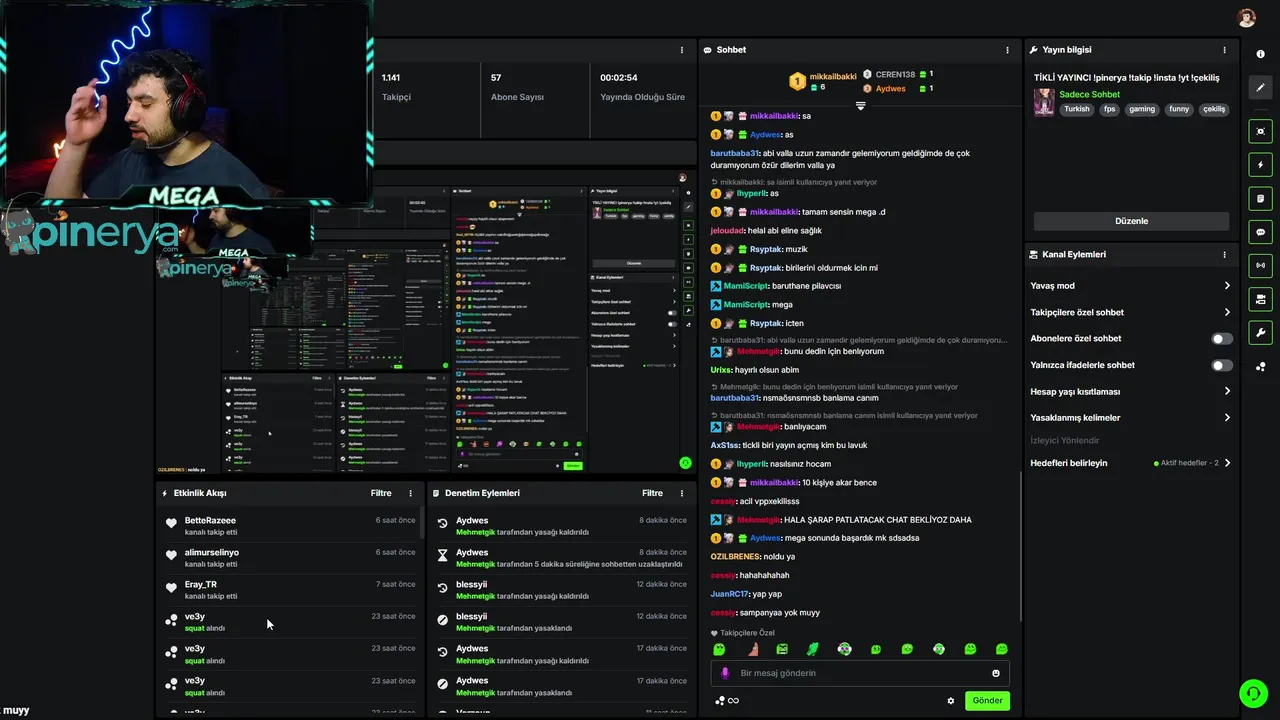Collapse the chat leaderboard arrow
Image resolution: width=1280 pixels, height=720 pixels.
tap(860, 105)
